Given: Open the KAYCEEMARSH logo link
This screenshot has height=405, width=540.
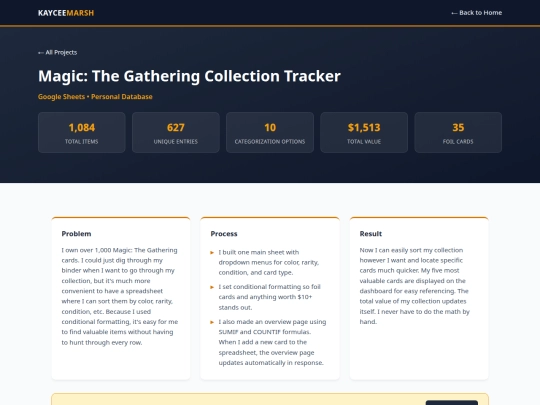Looking at the screenshot, I should [66, 13].
